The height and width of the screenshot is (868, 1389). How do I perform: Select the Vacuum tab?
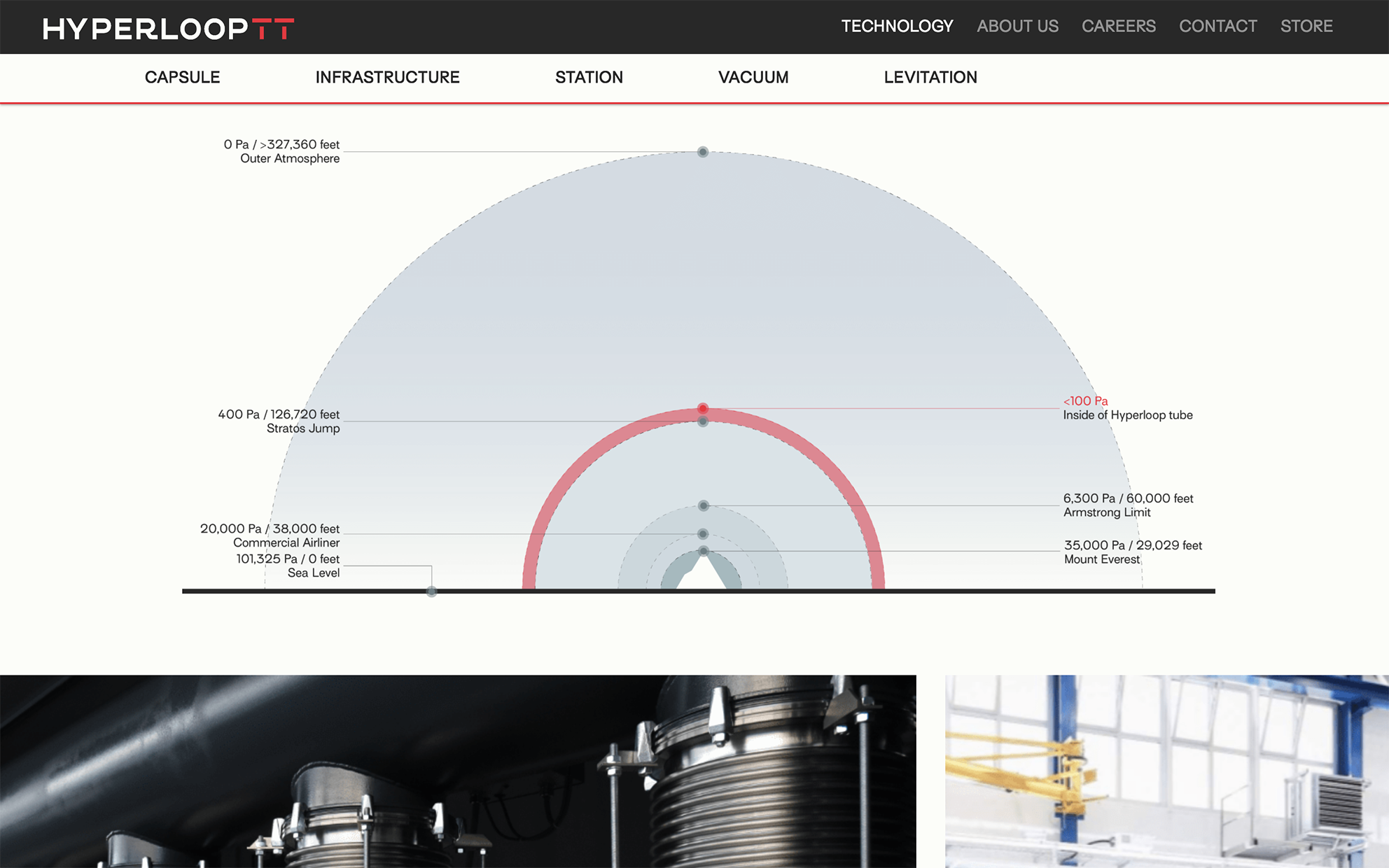753,78
